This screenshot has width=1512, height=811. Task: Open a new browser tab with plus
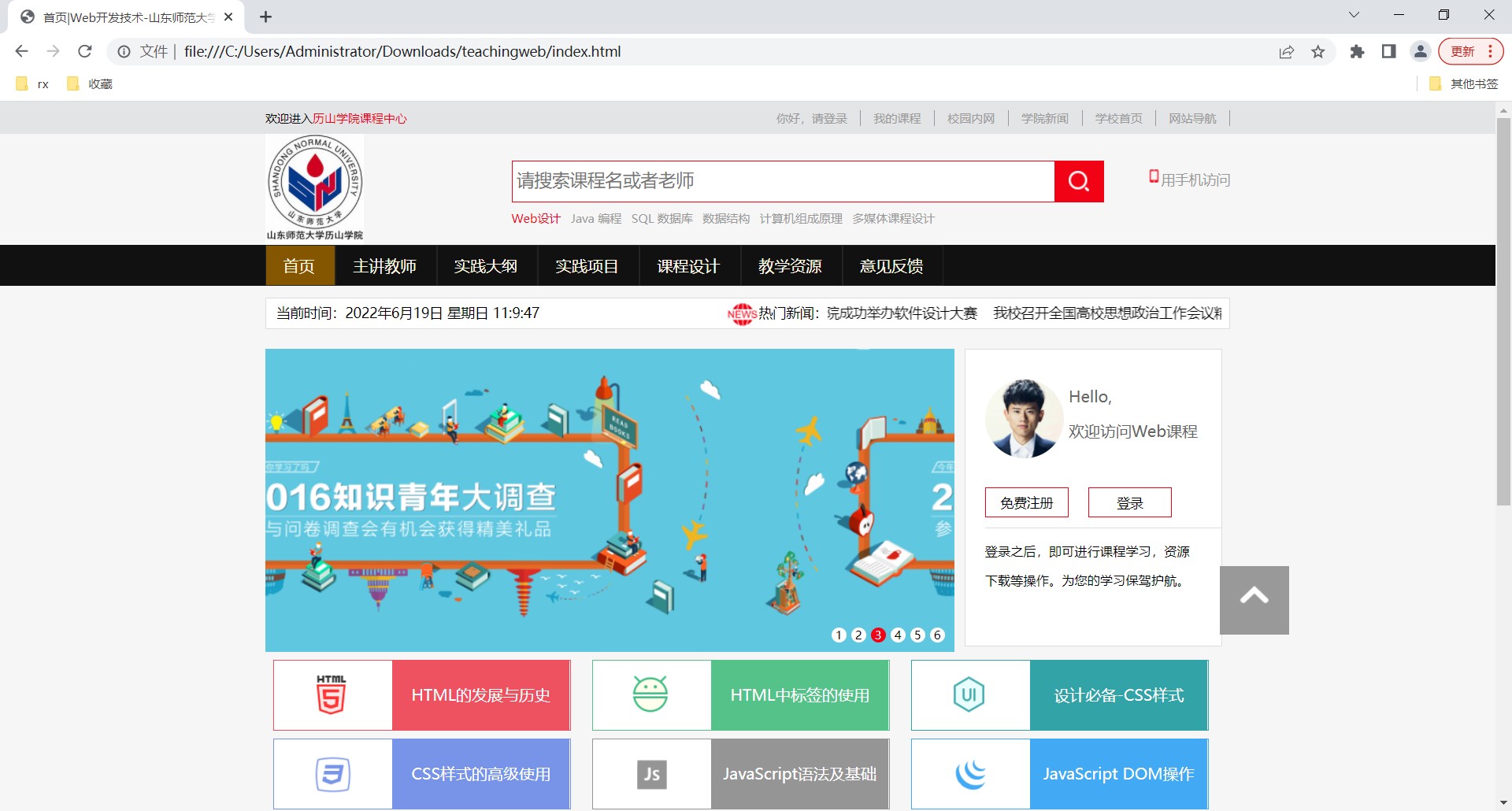(265, 17)
